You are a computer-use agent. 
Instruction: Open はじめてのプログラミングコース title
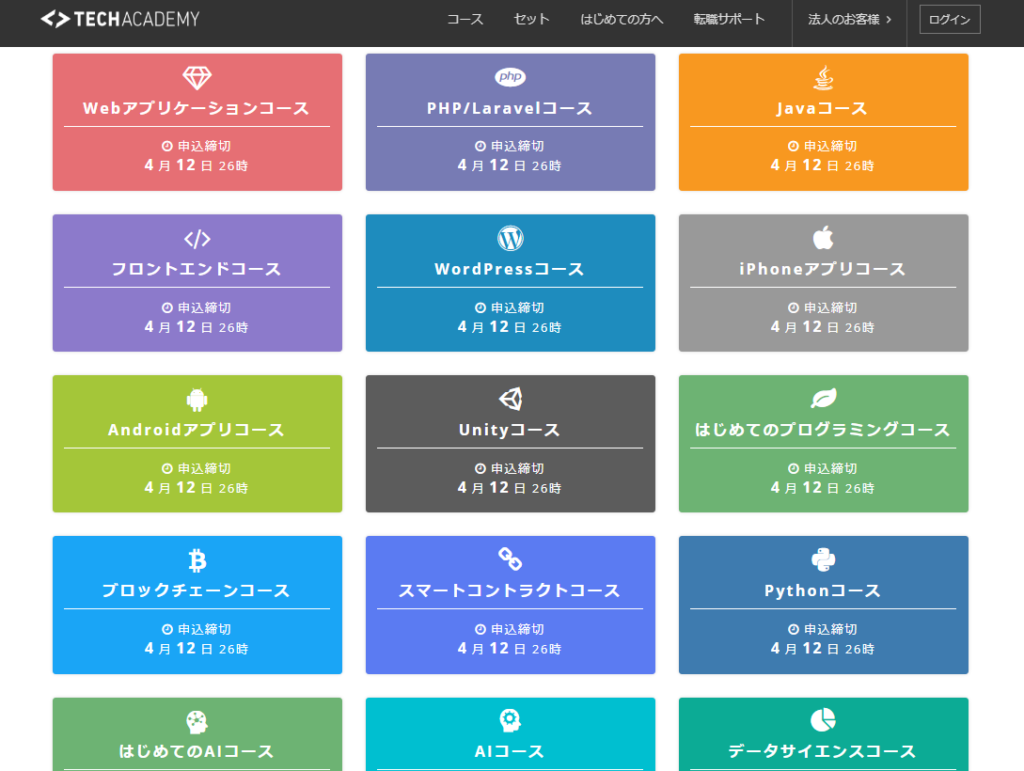tap(823, 430)
